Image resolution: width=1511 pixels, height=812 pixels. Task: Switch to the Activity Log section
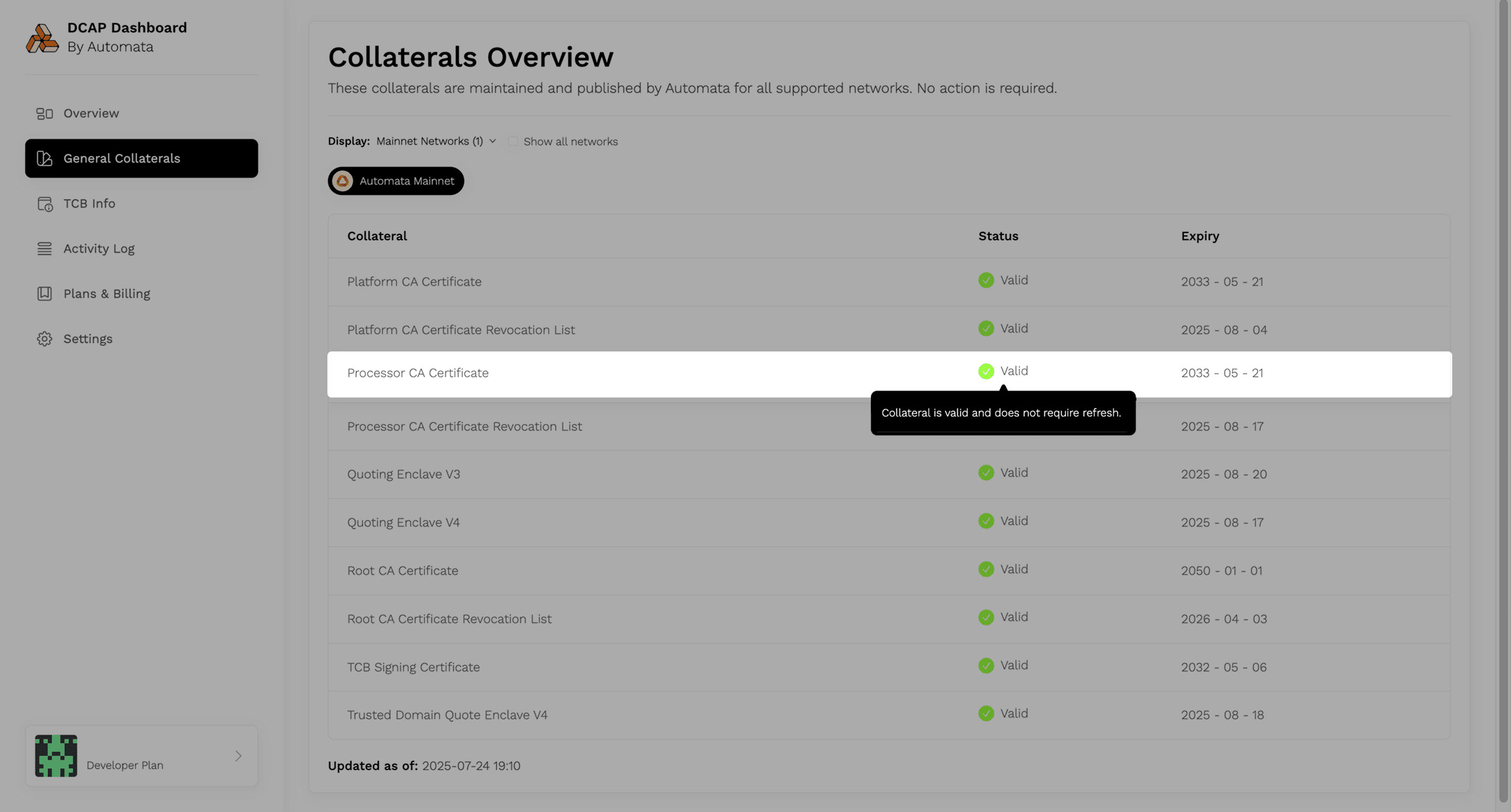pos(99,249)
